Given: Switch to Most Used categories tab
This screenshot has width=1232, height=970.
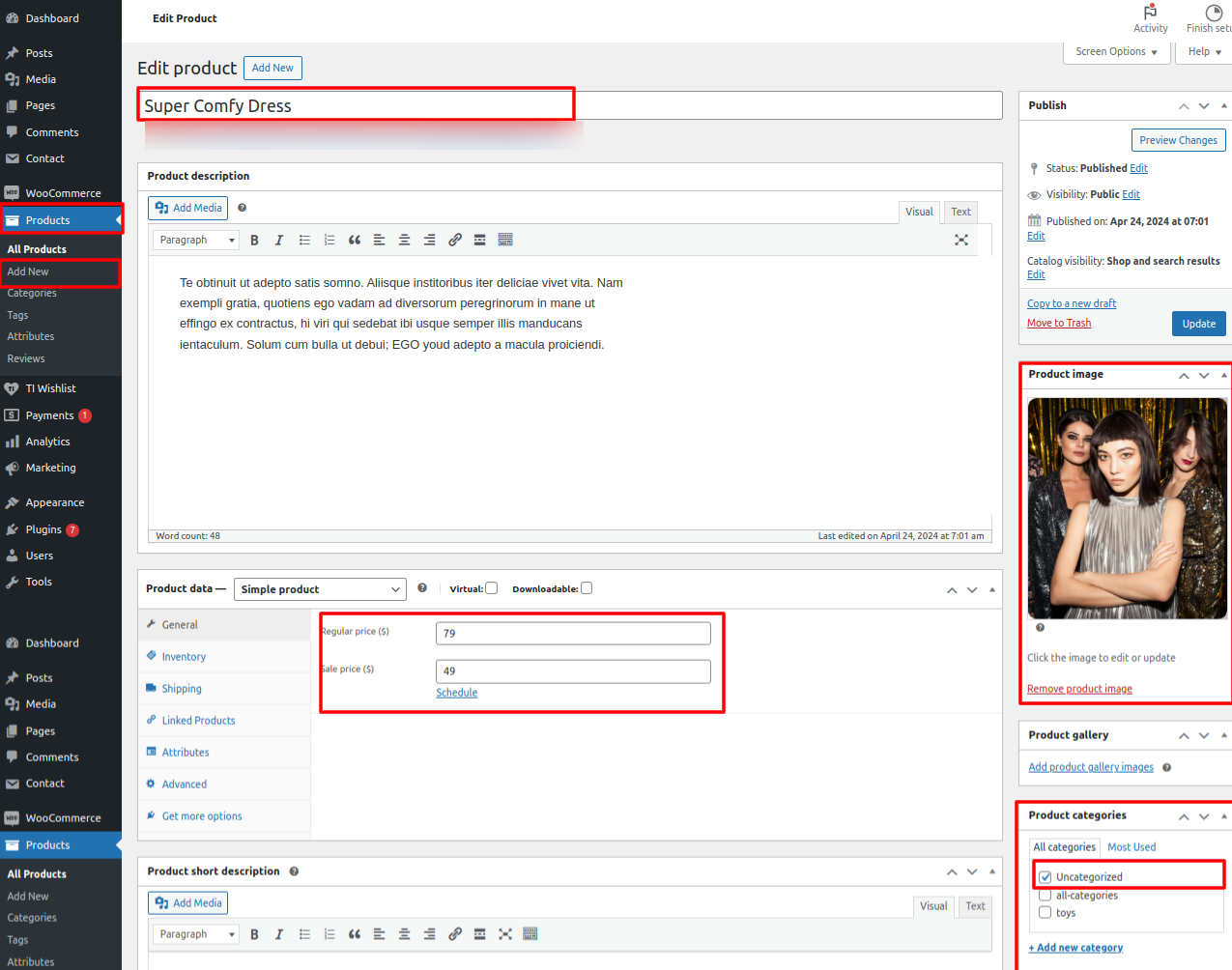Looking at the screenshot, I should pyautogui.click(x=1132, y=847).
